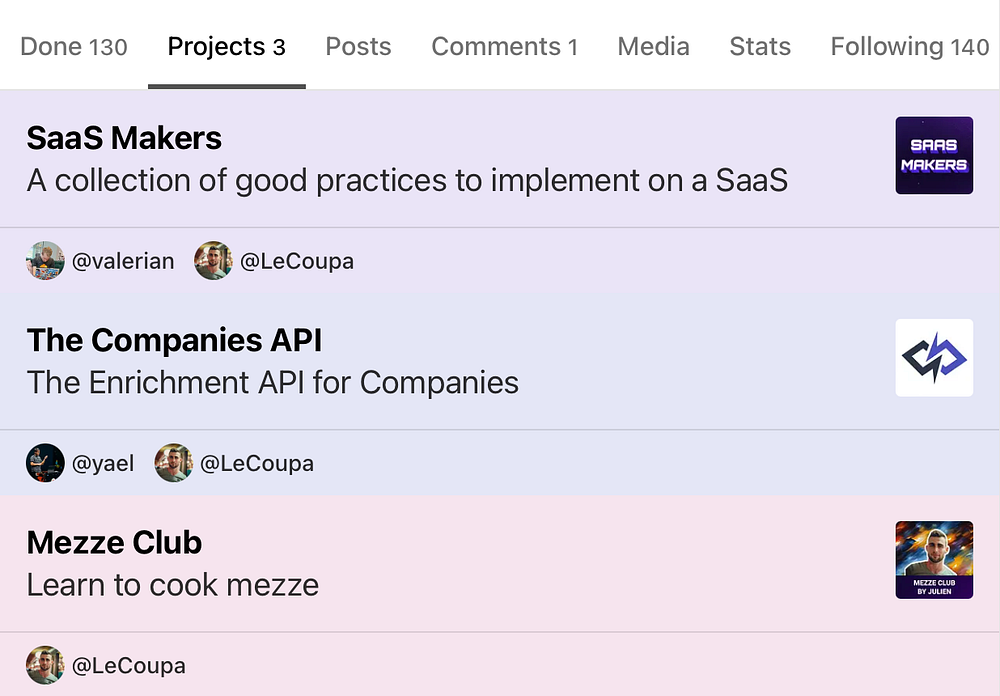View the Stats tab
The image size is (1000, 696).
coord(760,47)
